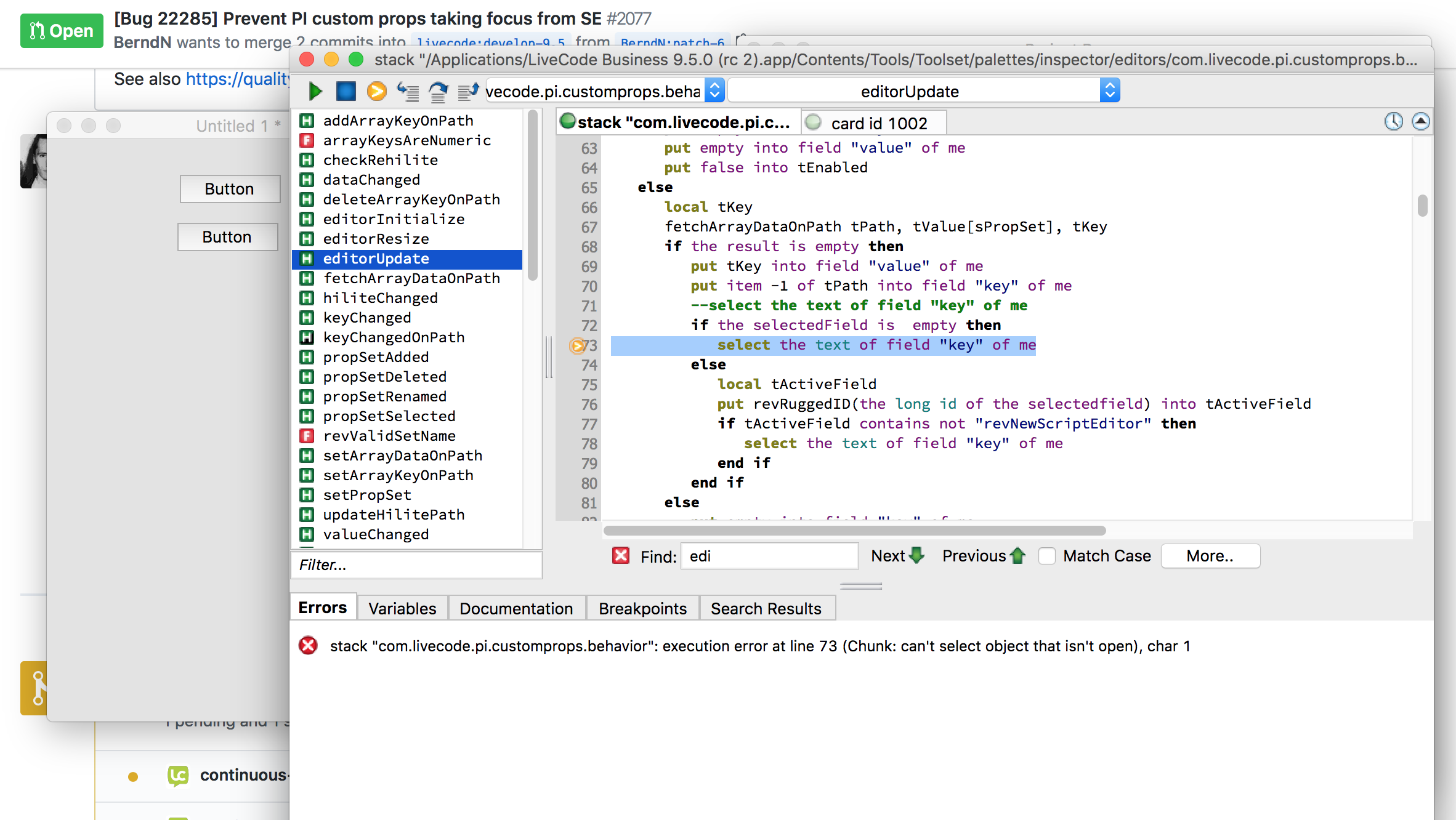Find the Next match
Viewport: 1456px width, 820px height.
897,556
